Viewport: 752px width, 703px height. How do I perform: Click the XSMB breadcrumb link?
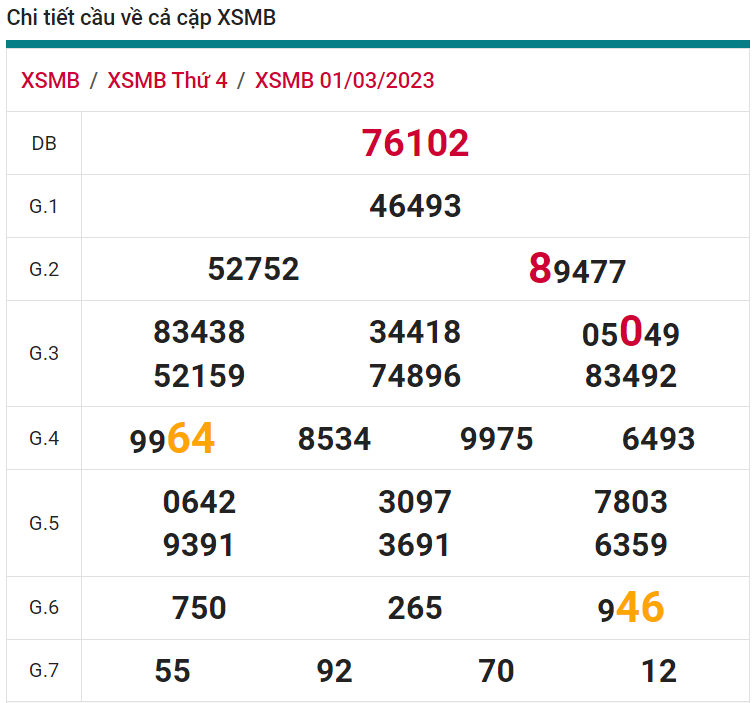50,81
